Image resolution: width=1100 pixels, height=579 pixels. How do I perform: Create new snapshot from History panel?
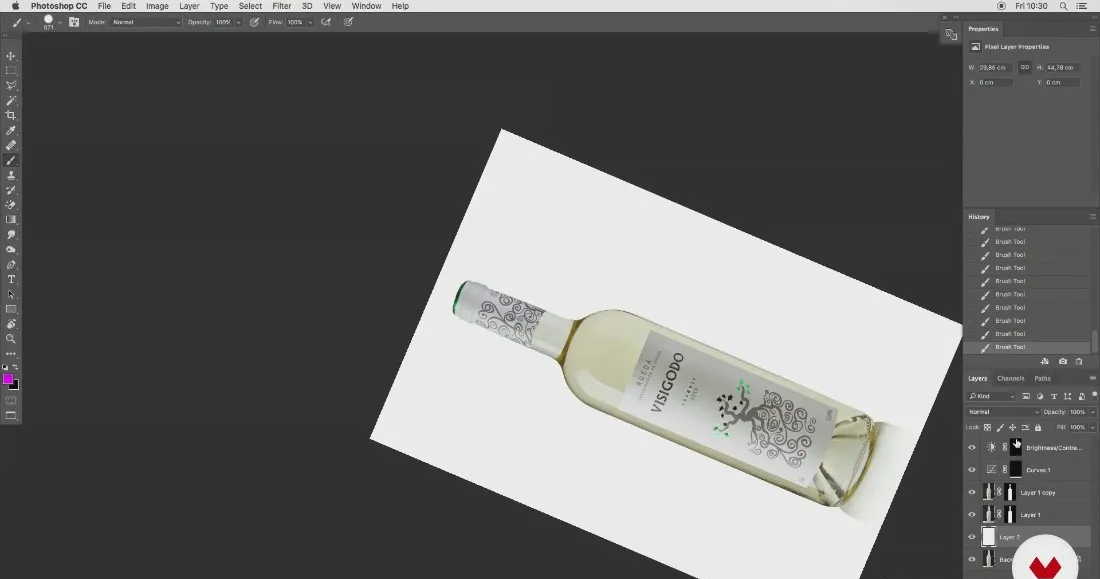[x=1063, y=361]
